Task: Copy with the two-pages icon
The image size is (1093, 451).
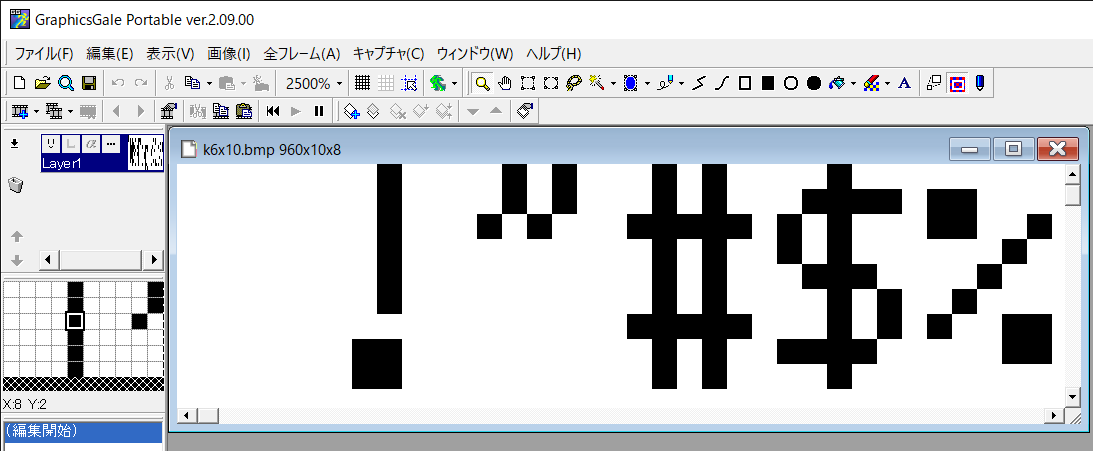Action: (x=192, y=84)
